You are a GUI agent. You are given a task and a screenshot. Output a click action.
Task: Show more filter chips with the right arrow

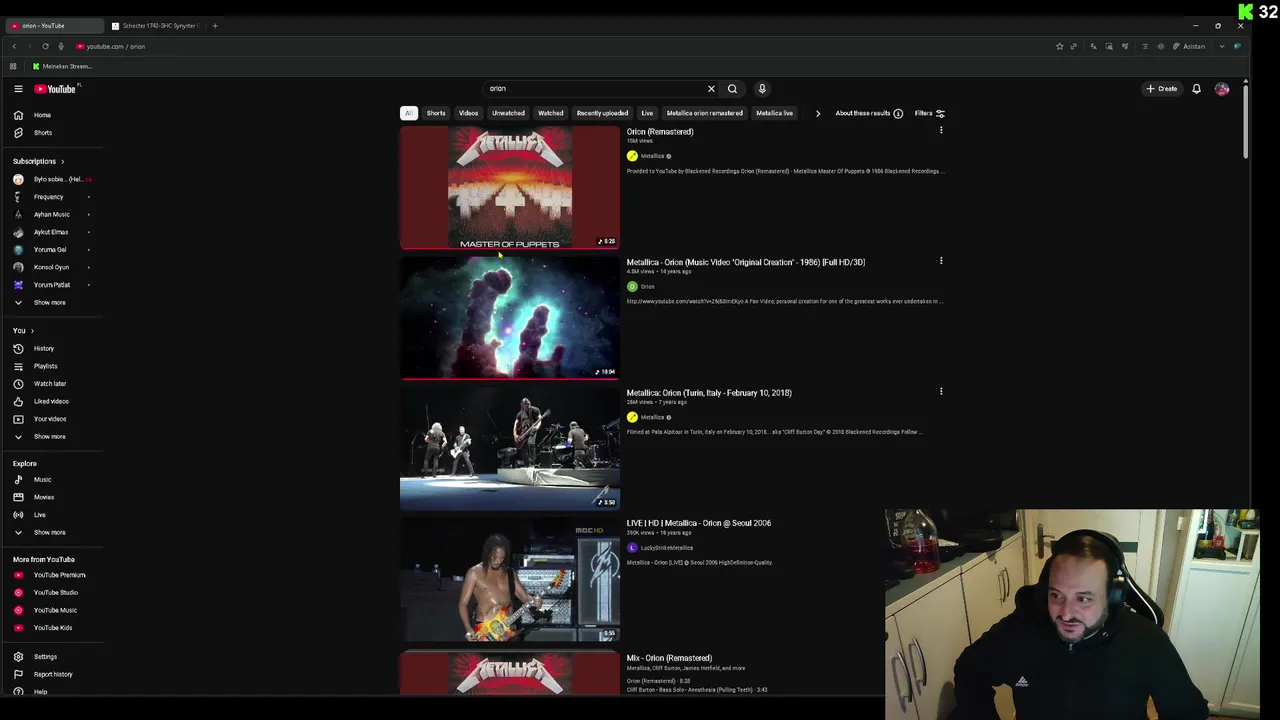click(818, 113)
